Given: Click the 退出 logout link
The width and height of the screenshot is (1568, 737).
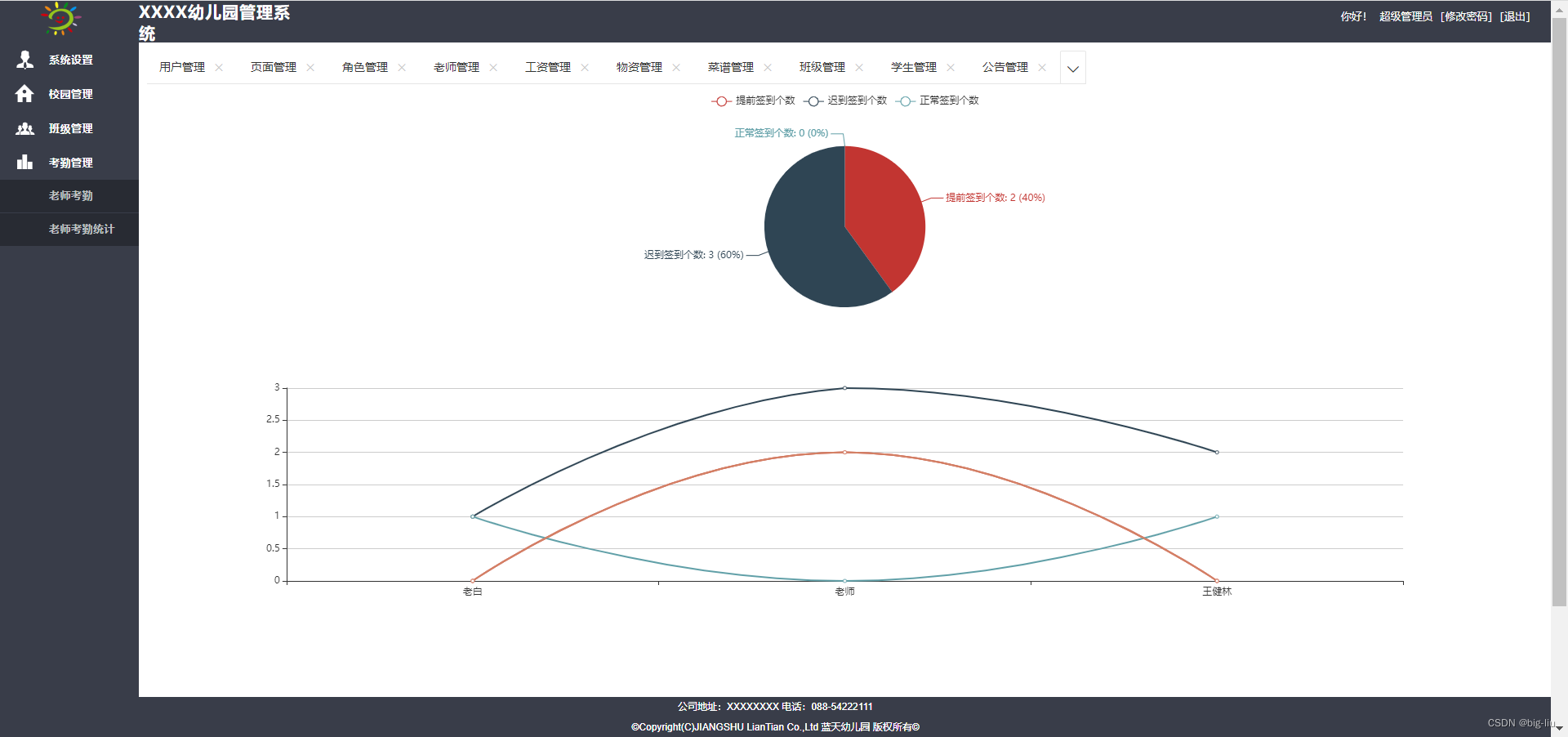Looking at the screenshot, I should pos(1515,16).
